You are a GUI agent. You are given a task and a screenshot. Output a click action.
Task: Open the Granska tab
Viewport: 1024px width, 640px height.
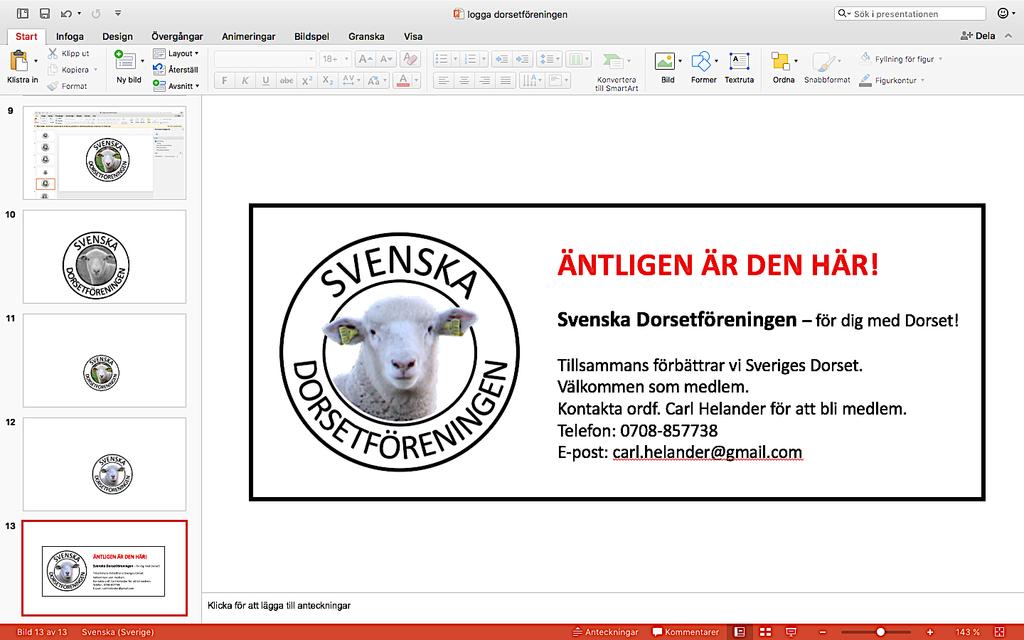tap(366, 37)
